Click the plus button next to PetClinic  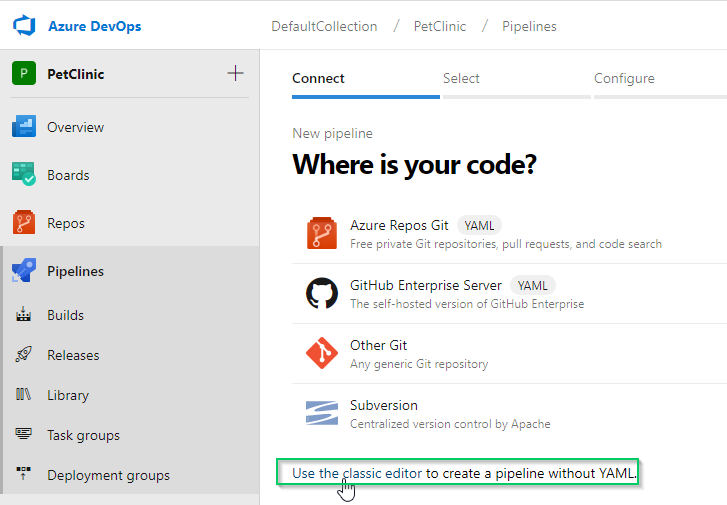(x=235, y=73)
